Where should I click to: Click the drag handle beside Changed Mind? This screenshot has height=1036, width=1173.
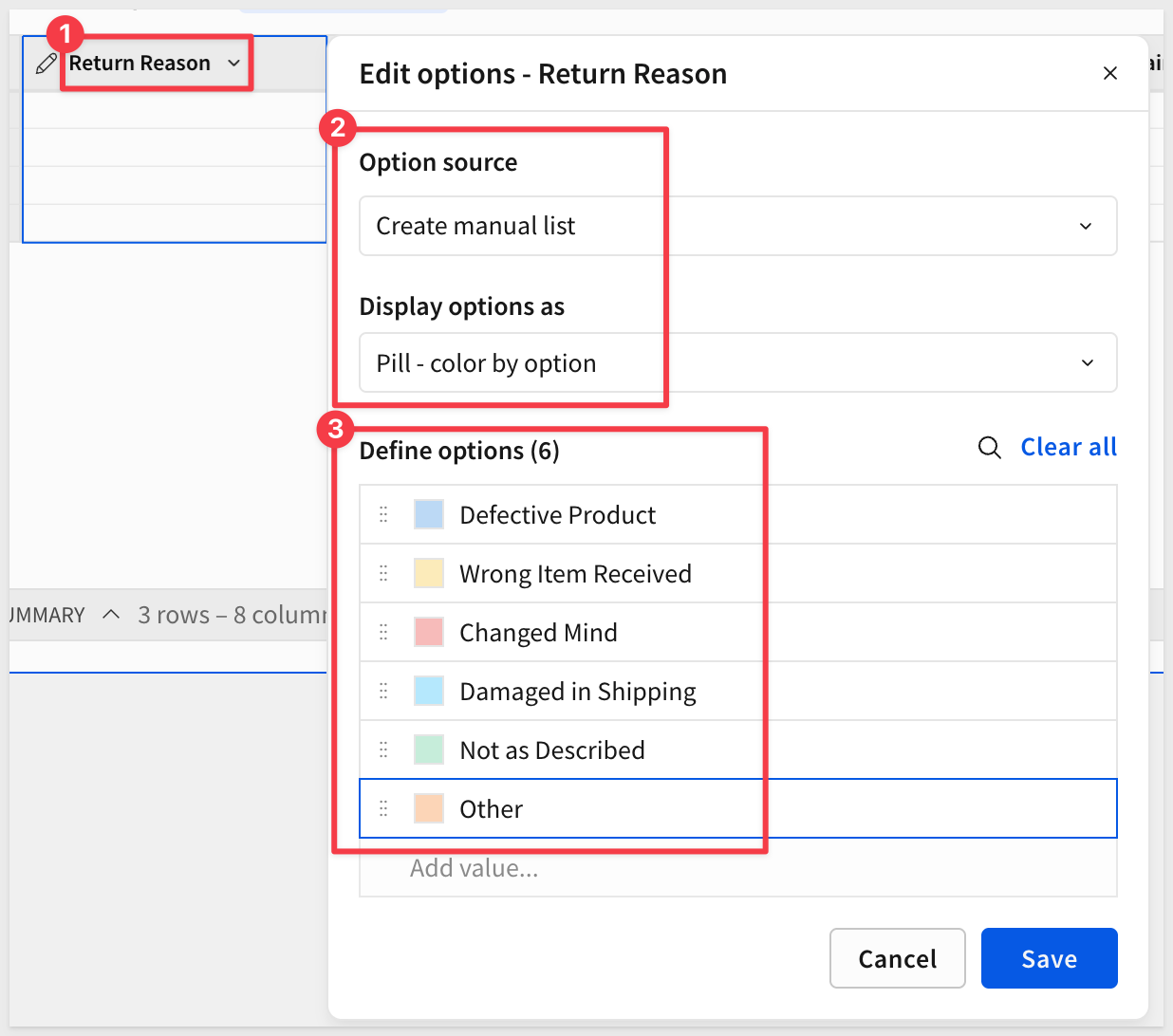tap(383, 633)
